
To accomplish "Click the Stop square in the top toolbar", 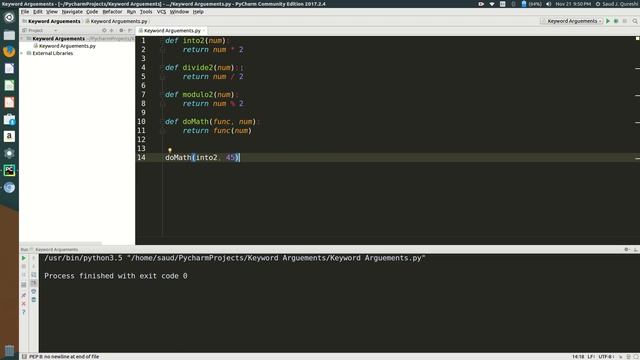I will click(x=625, y=21).
